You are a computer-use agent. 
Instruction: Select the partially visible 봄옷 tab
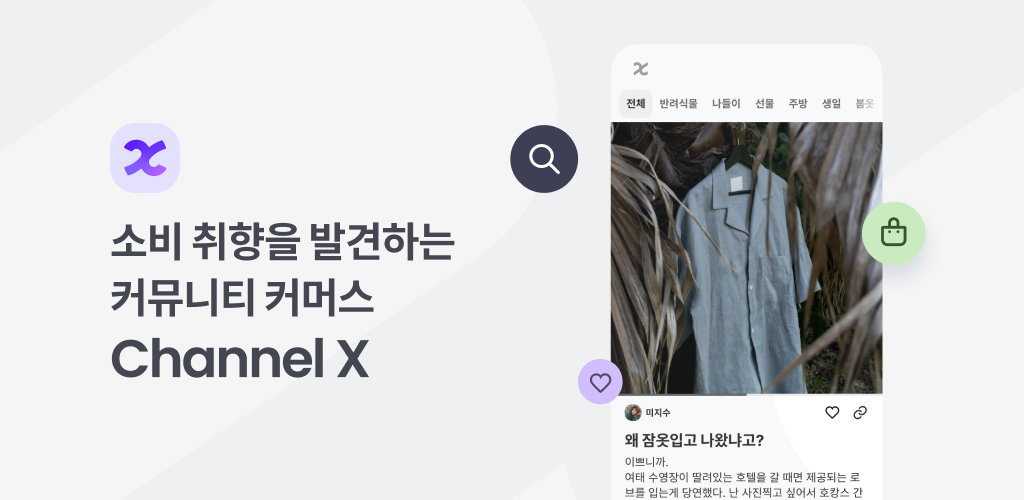pos(865,104)
